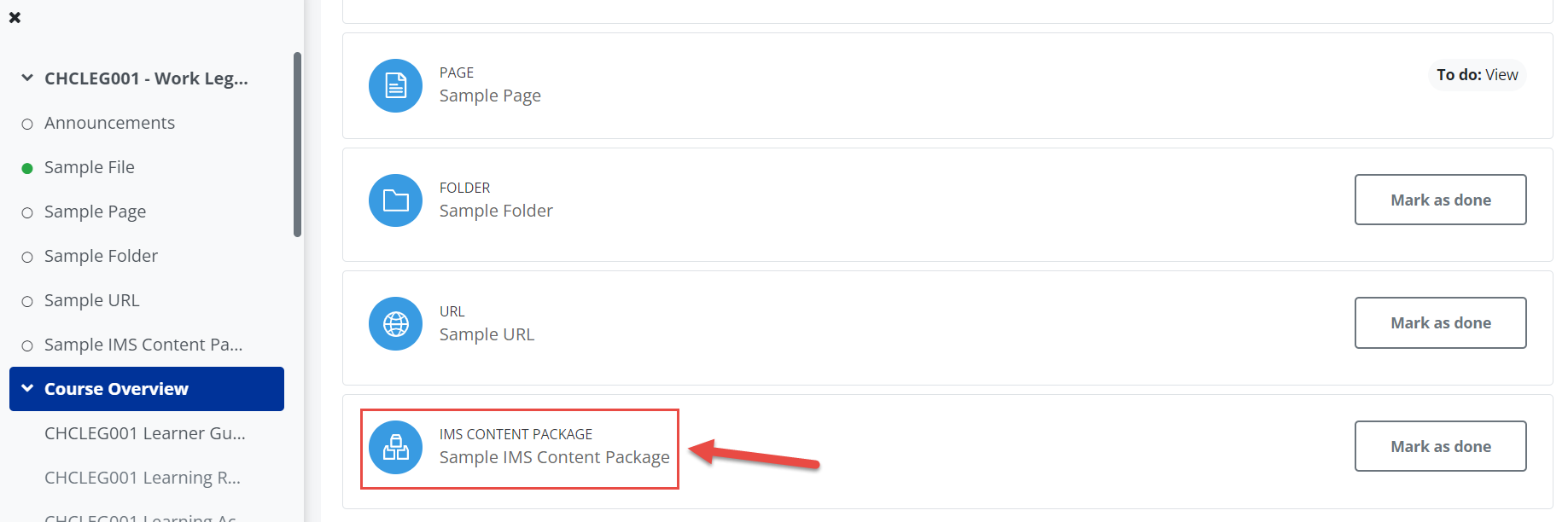Collapse the CHCLEG001 - Work Leg... section
This screenshot has width=1568, height=522.
tap(27, 78)
